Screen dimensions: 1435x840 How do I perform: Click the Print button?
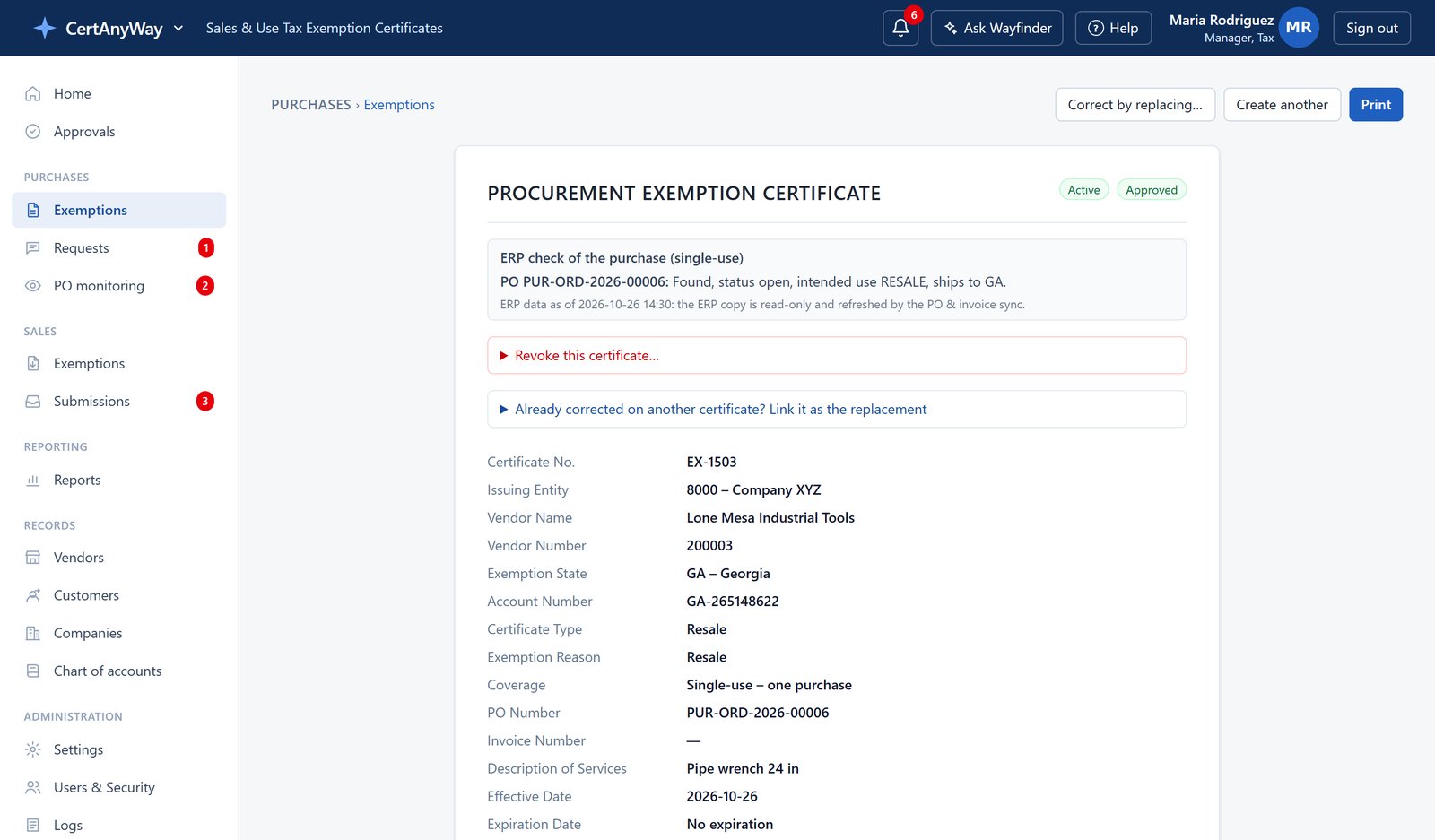click(1376, 105)
